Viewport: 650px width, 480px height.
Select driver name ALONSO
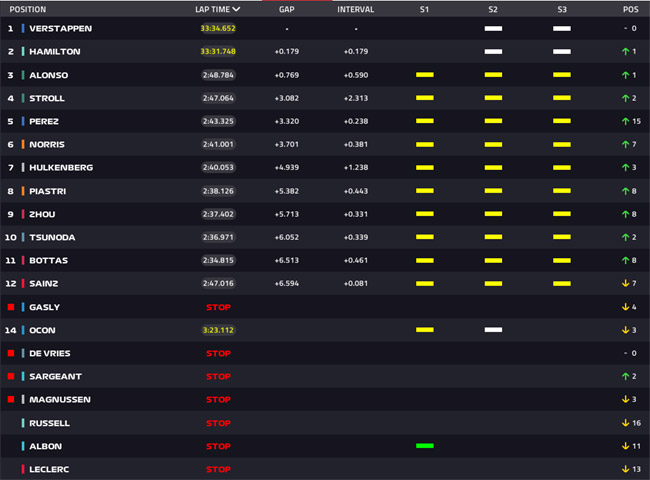(x=49, y=75)
